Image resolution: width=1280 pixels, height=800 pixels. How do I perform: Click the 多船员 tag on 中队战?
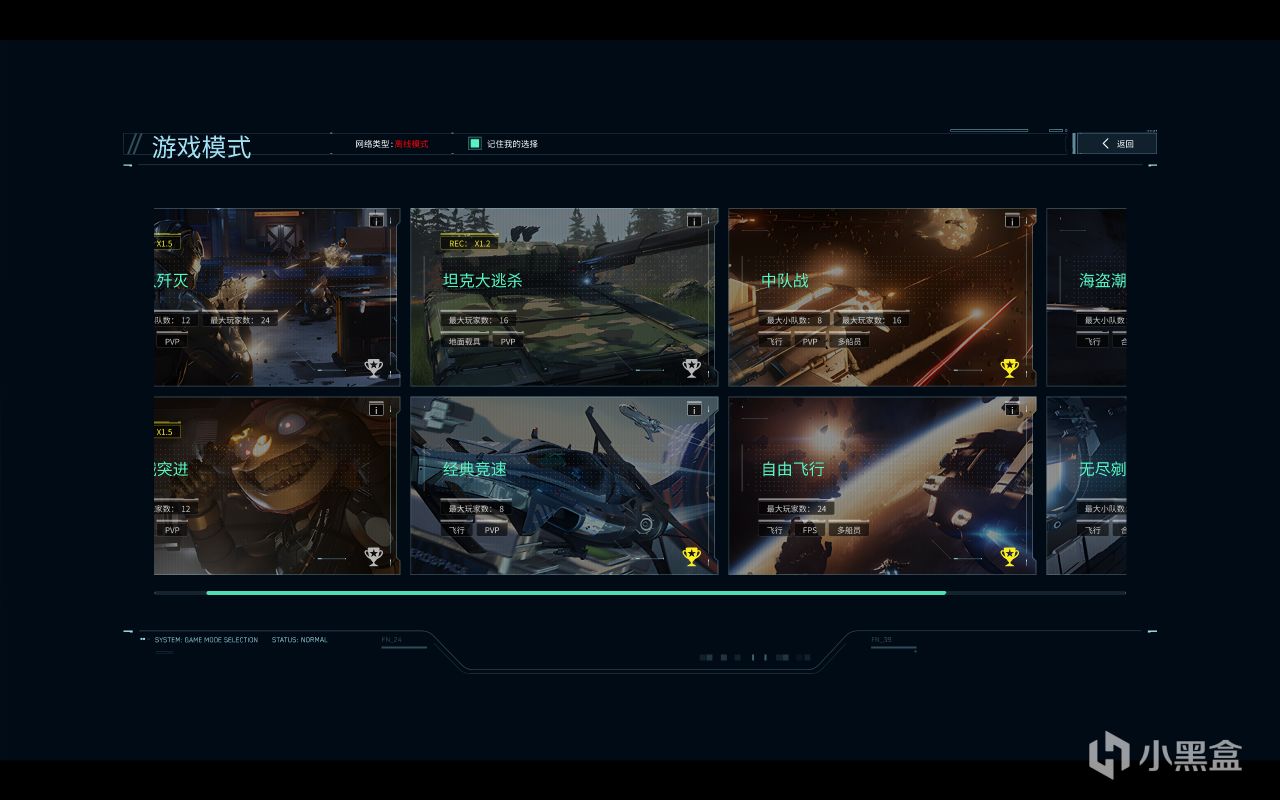point(849,341)
